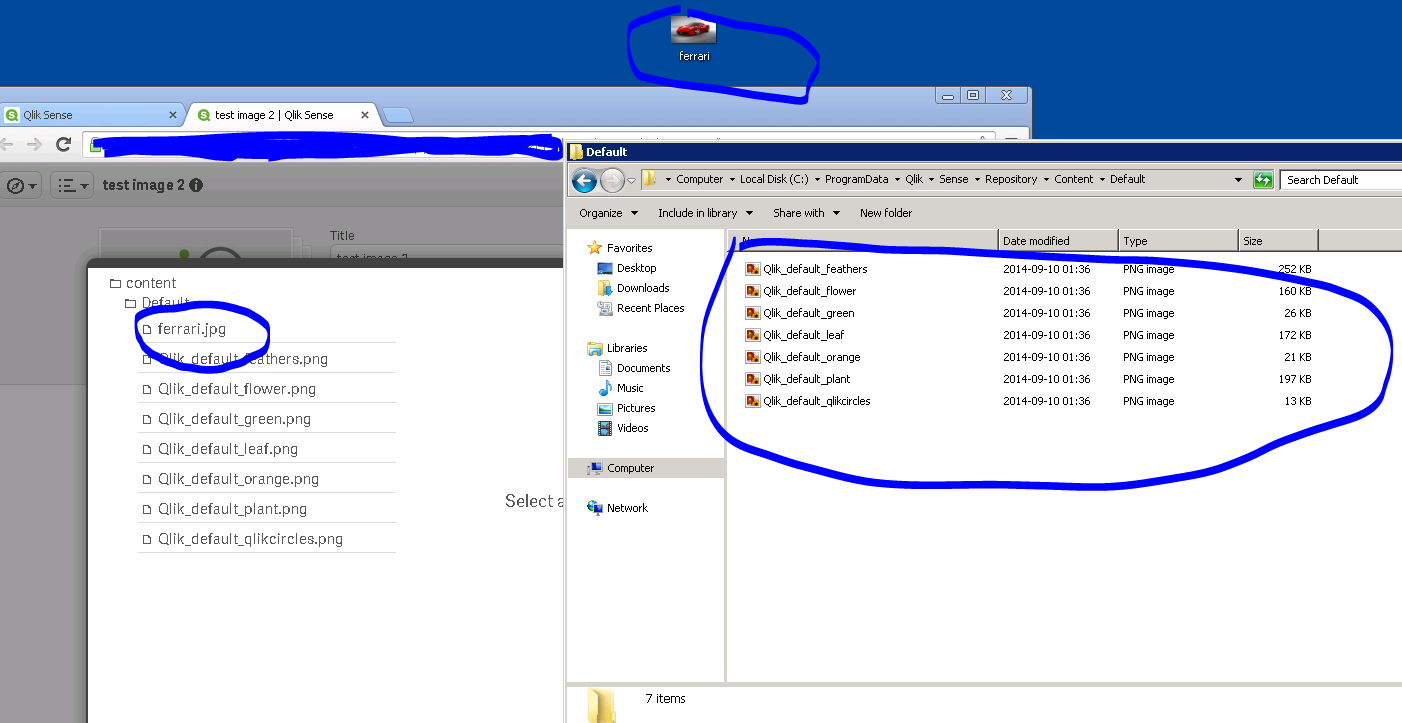
Task: Go back in the Explorer window
Action: tap(584, 180)
